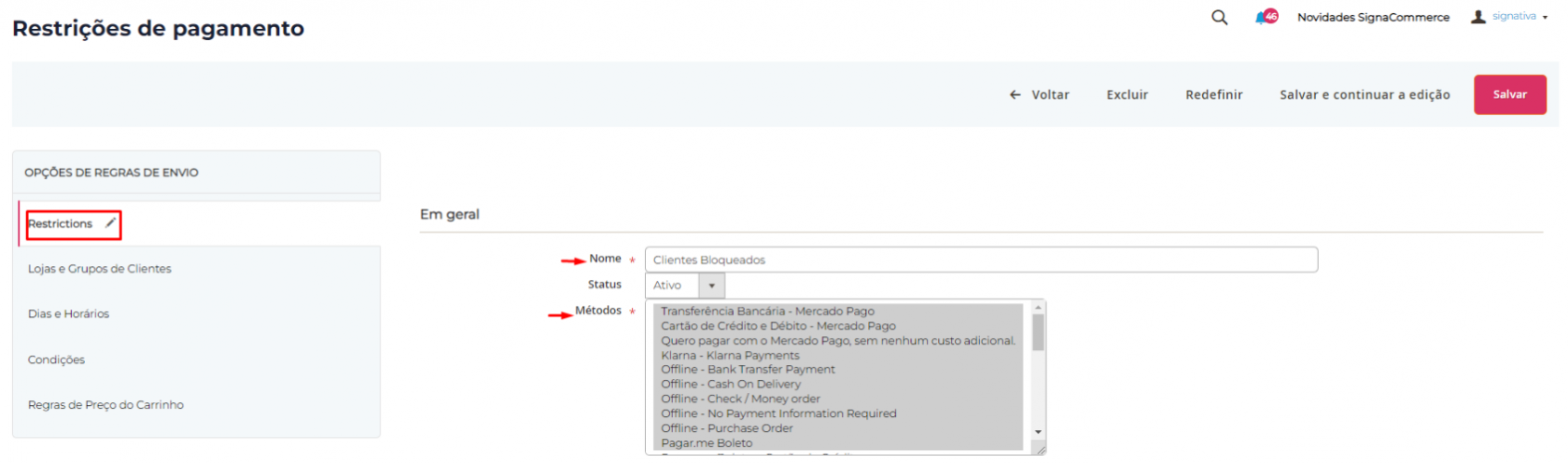Screen dimensions: 1568x463
Task: Go to Dias e Horários section
Action: tap(69, 315)
